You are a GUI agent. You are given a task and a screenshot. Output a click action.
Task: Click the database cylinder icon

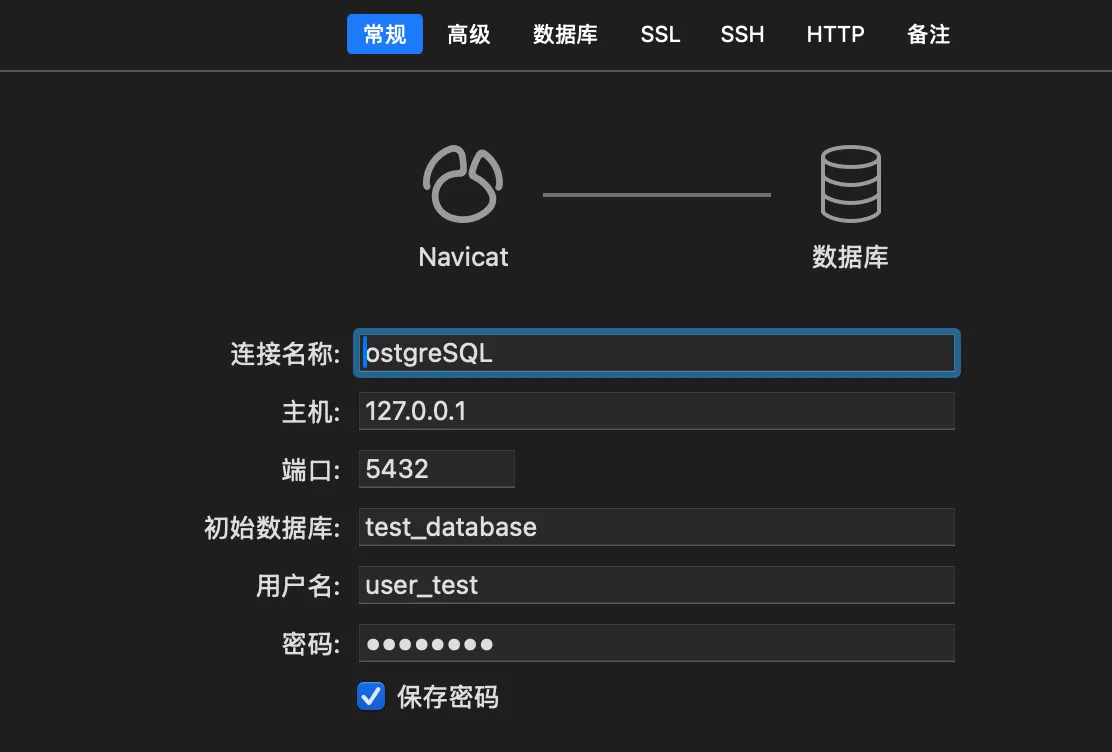click(x=850, y=184)
